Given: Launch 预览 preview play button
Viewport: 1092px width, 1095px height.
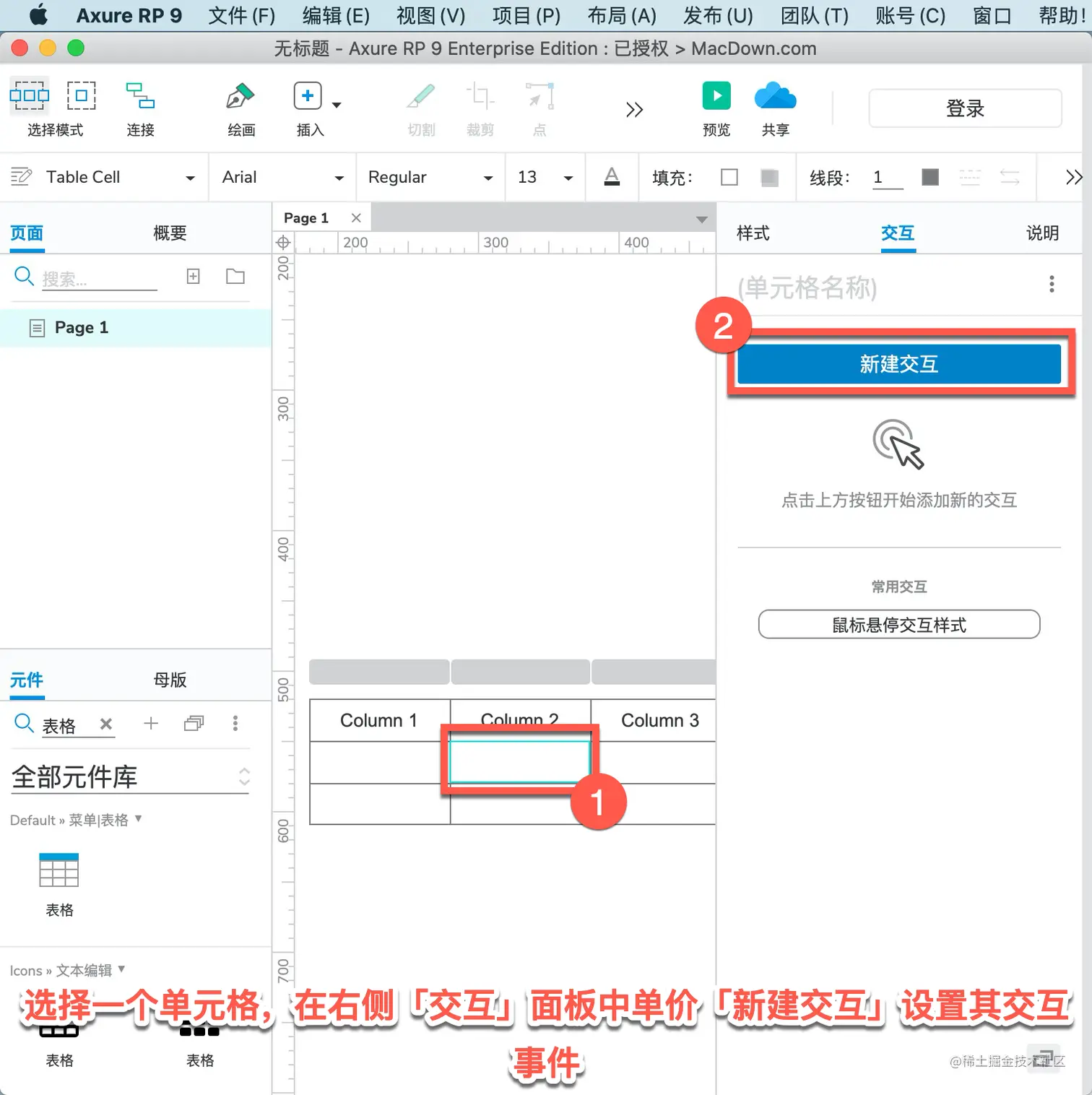Looking at the screenshot, I should point(716,95).
